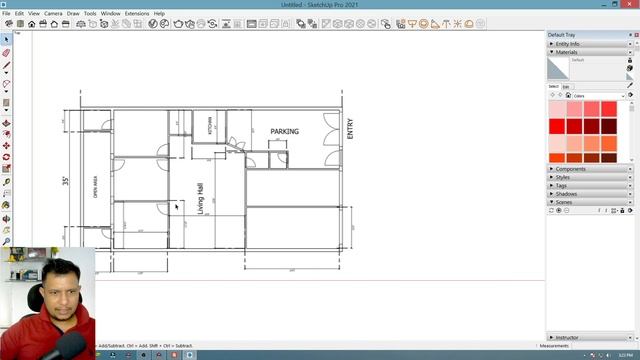Activate the Paint Bucket tool

pos(6,205)
